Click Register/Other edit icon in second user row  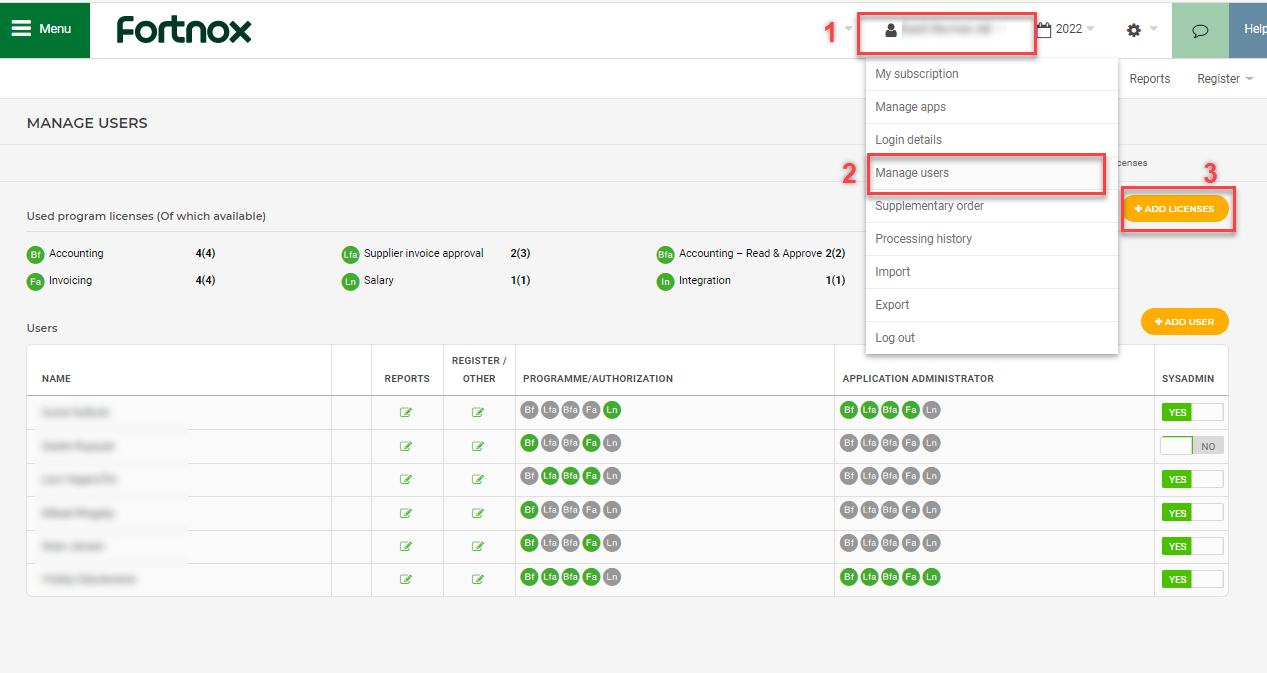478,446
